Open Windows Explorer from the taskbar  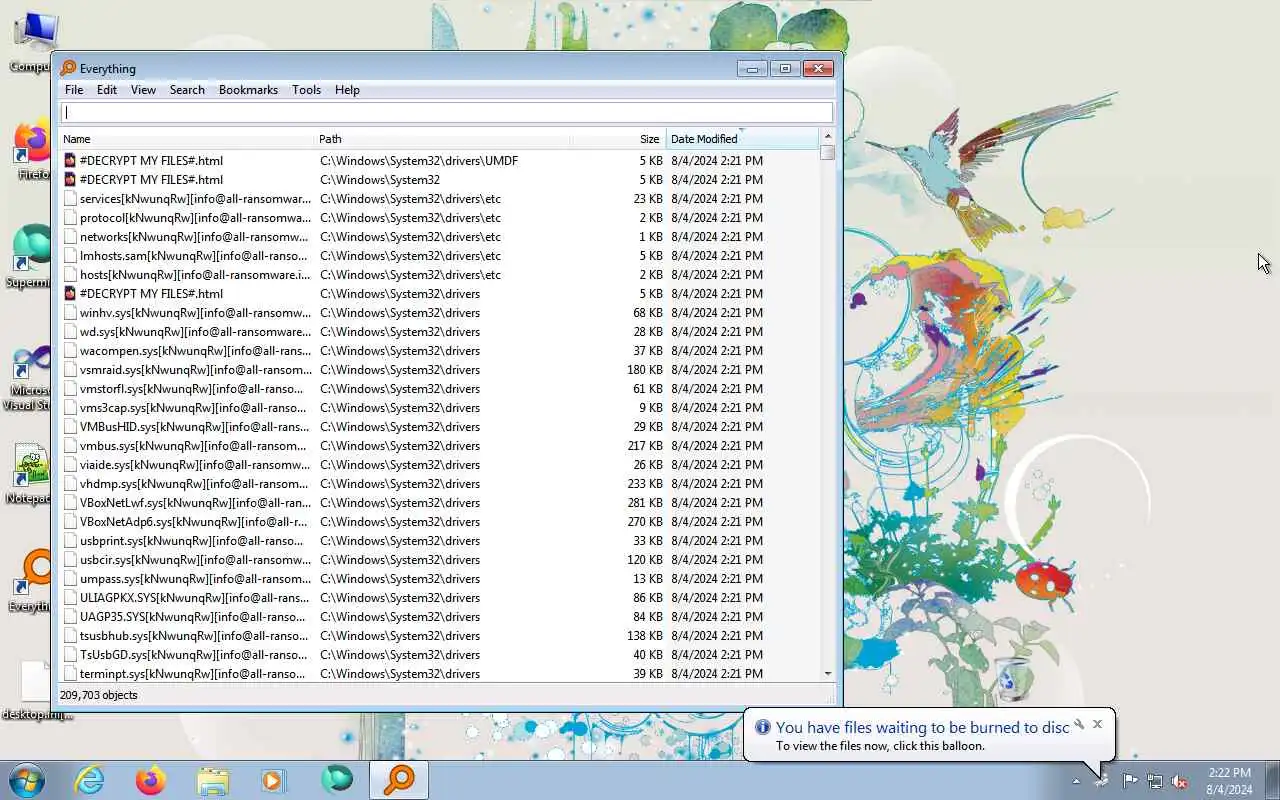213,780
